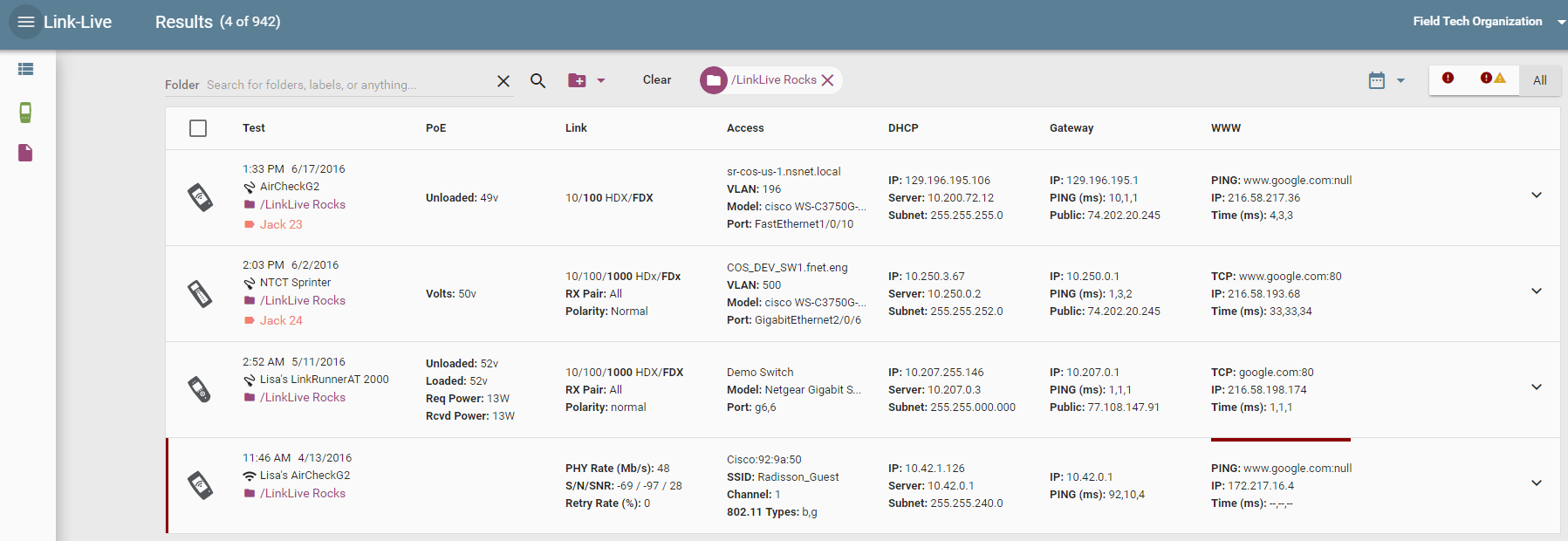Sort by the Gateway column header
Screen dimensions: 1568x541
1071,128
